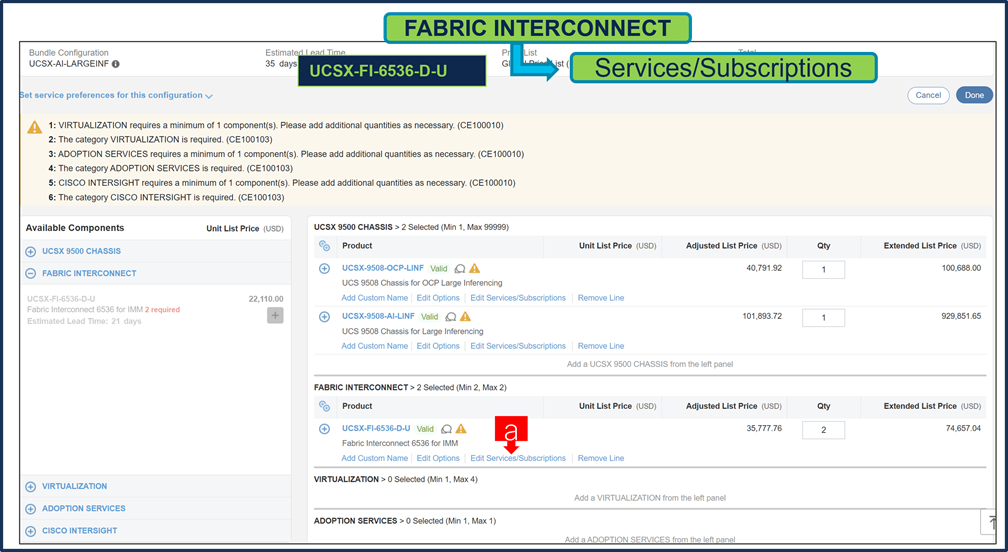The image size is (1008, 552).
Task: Open UCSX-9508-AI-LINF product link
Action: point(378,316)
